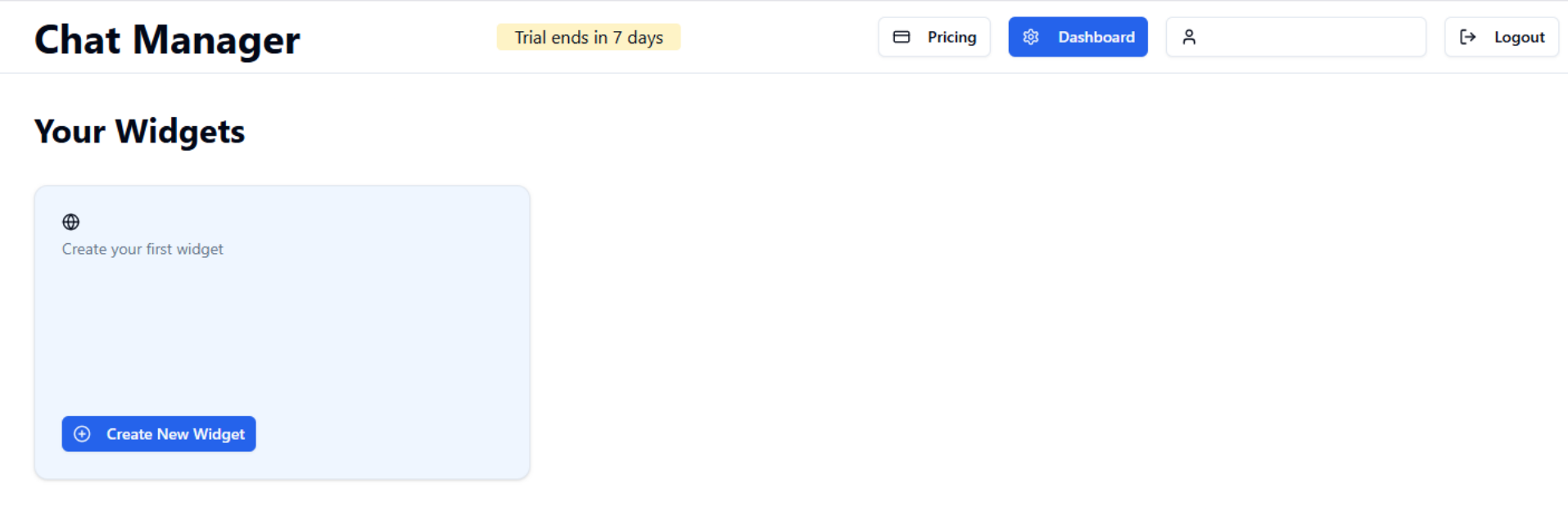
Task: Click the credit card icon beside Pricing
Action: tap(901, 36)
